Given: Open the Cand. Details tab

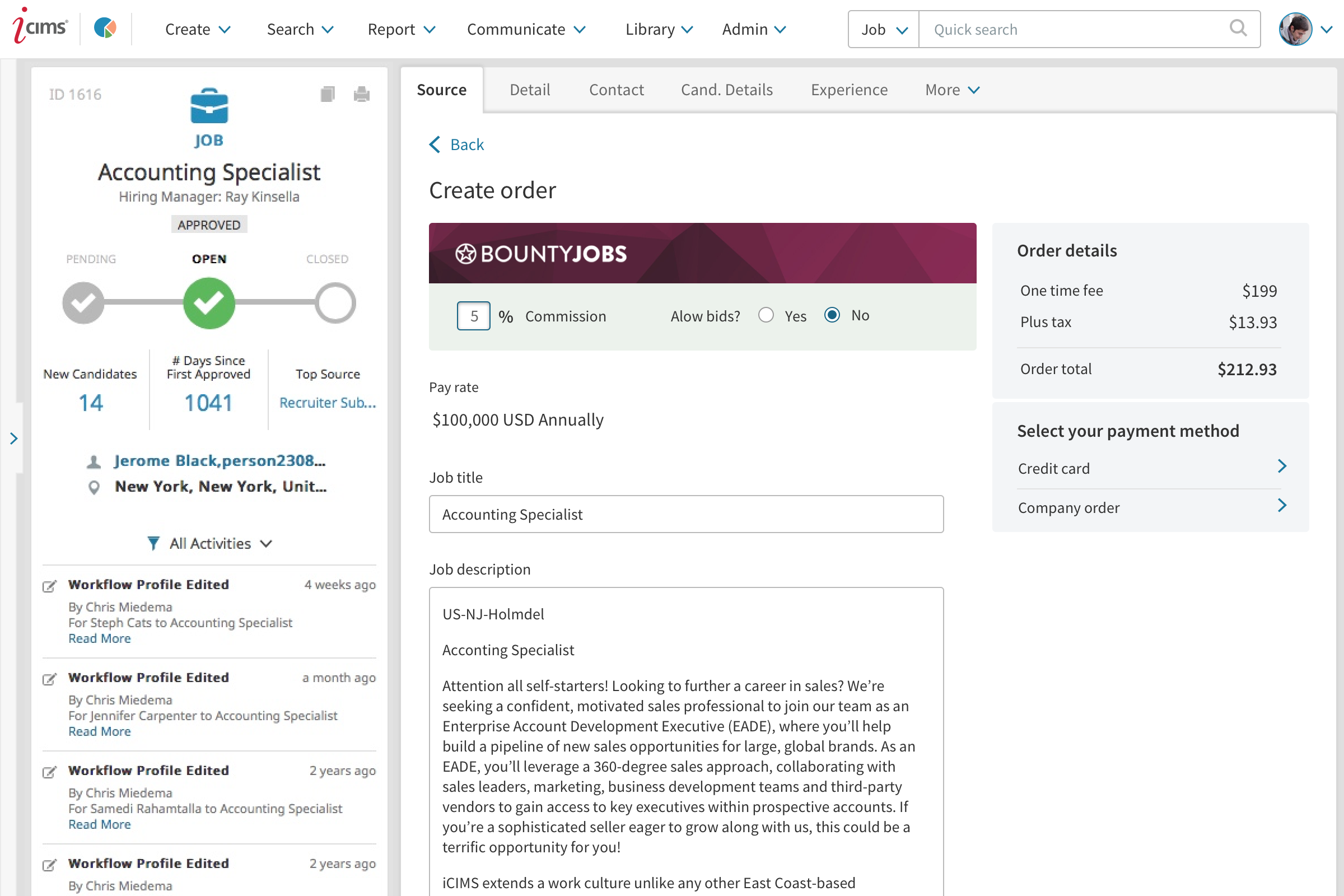Looking at the screenshot, I should pos(726,90).
